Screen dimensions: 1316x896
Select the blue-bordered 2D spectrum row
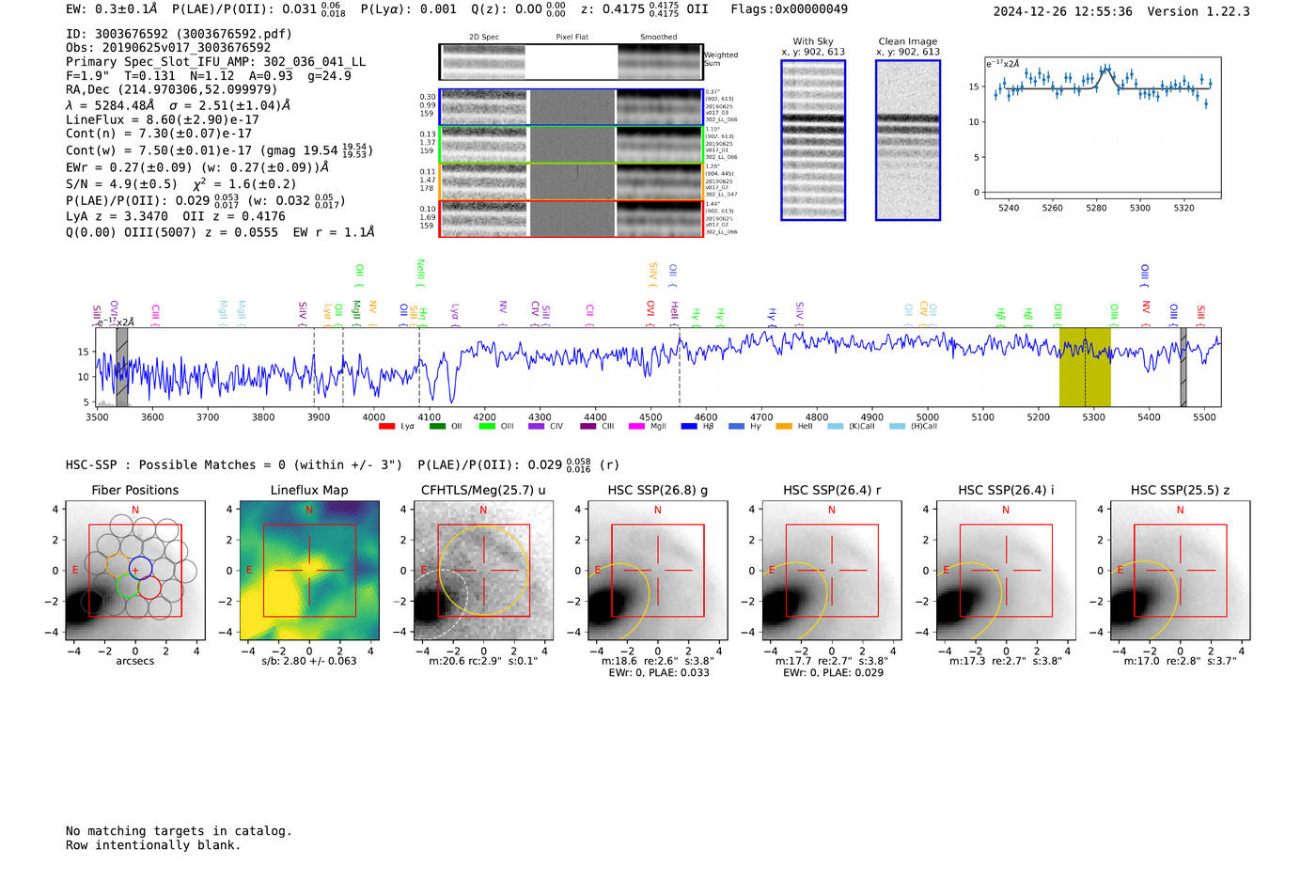pos(571,107)
